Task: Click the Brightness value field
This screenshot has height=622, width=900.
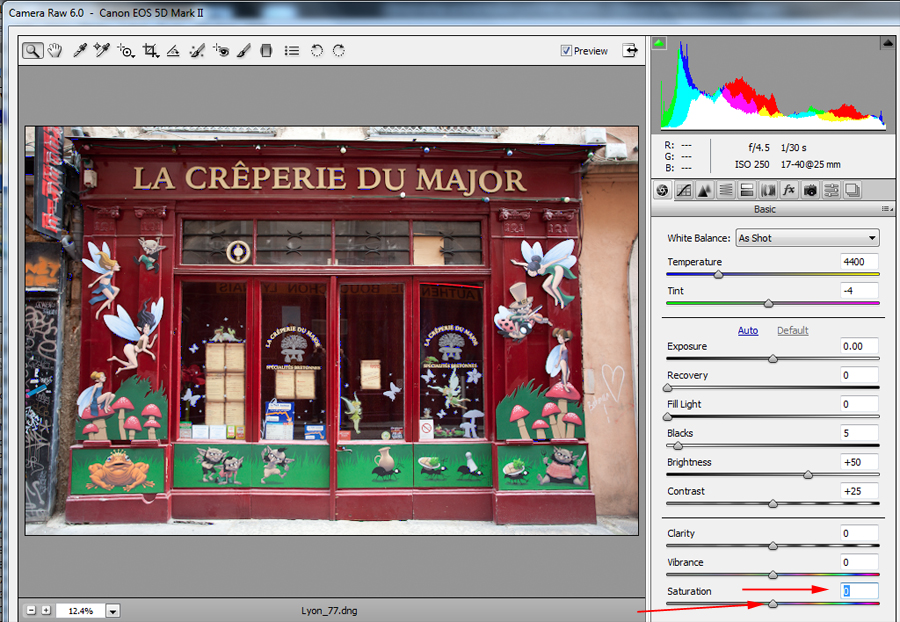Action: coord(859,462)
